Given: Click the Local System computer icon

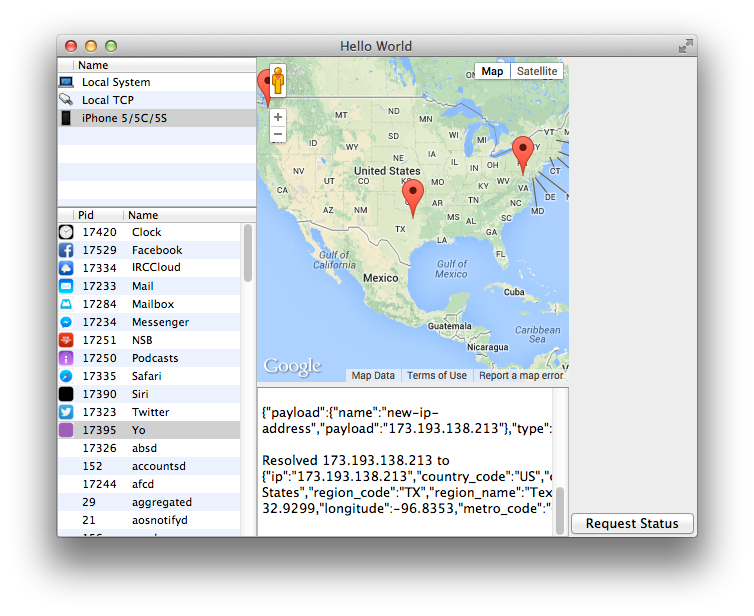Looking at the screenshot, I should 66,82.
